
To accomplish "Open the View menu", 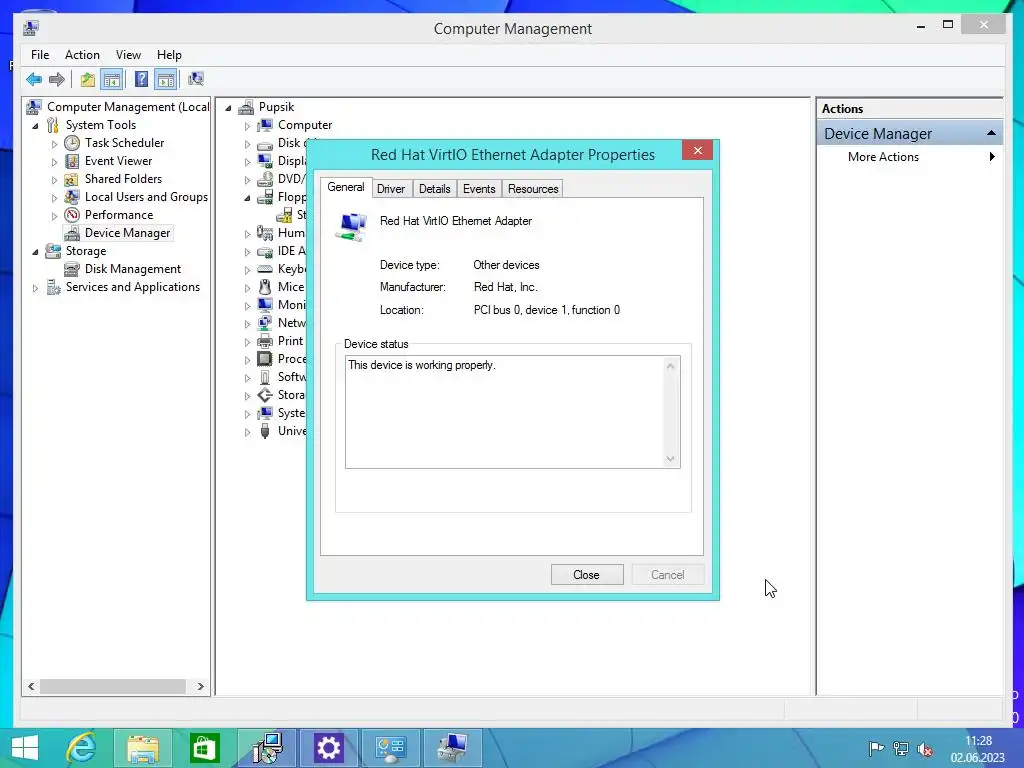I will [128, 55].
